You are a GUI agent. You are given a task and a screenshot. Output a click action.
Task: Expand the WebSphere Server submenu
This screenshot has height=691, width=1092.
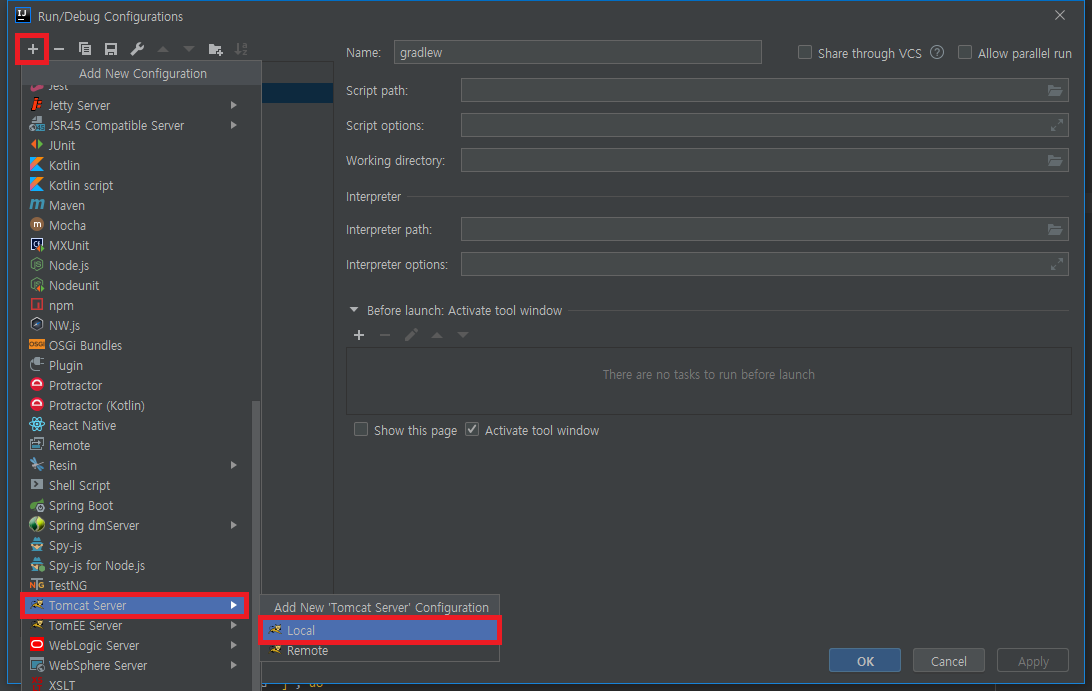pyautogui.click(x=234, y=665)
